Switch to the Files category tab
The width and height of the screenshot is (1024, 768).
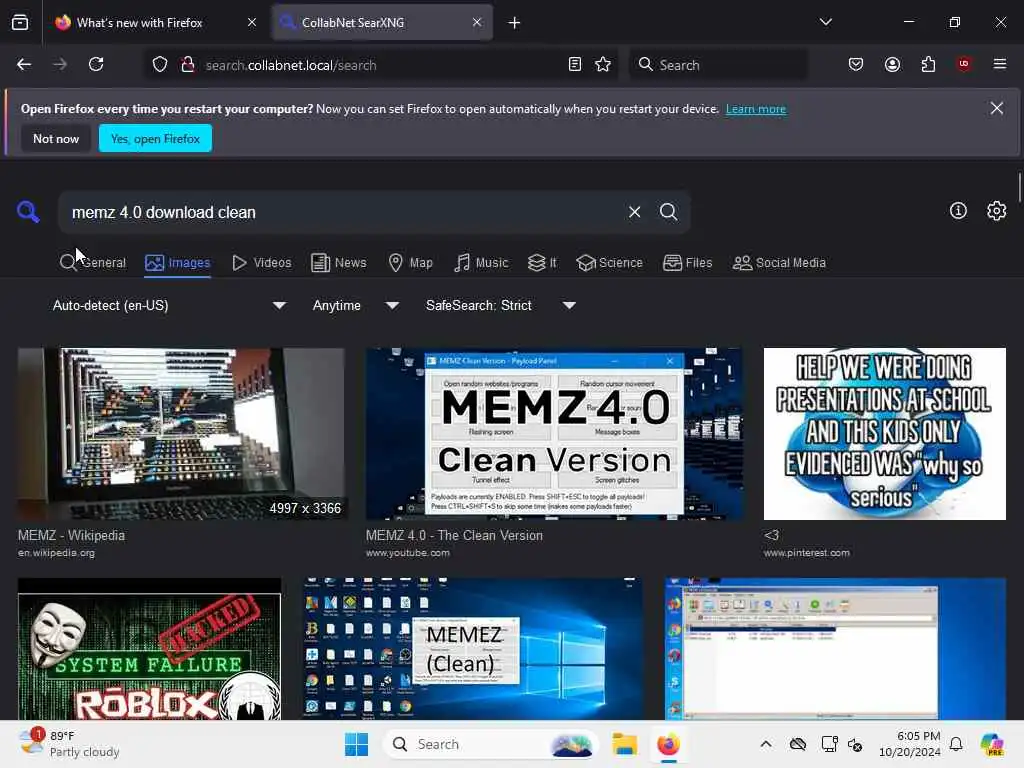[x=687, y=263]
